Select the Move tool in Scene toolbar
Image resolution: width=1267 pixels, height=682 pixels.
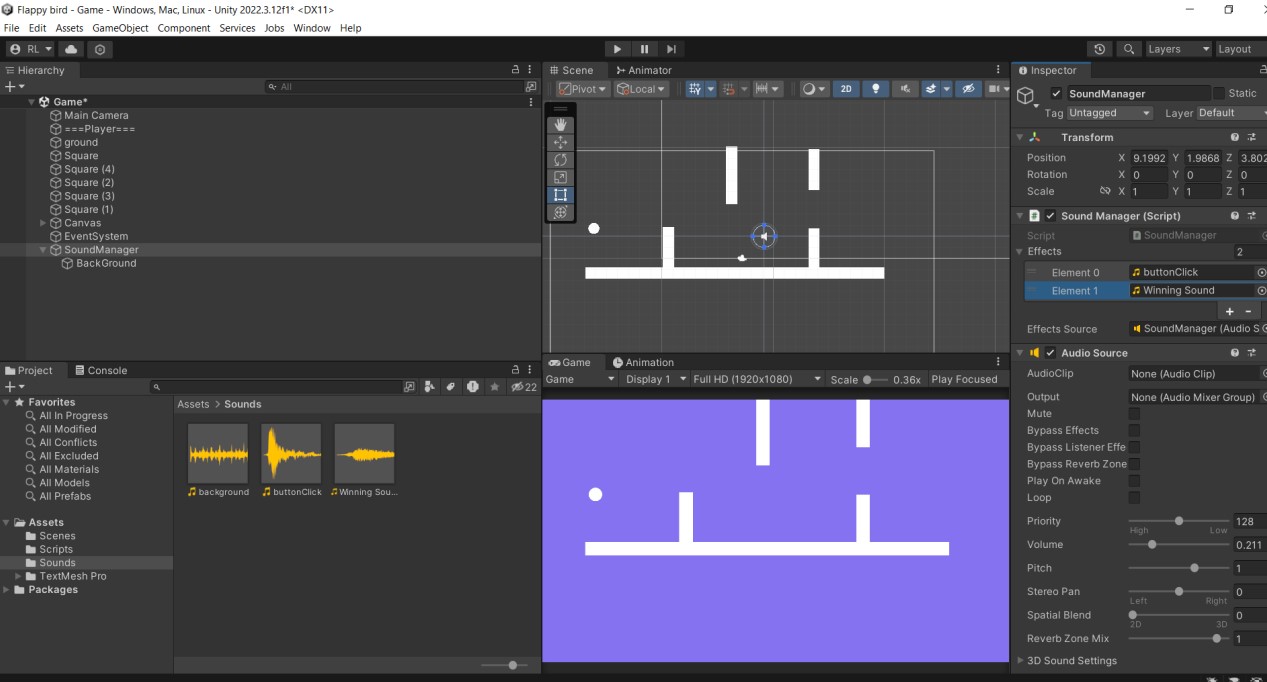coord(560,143)
